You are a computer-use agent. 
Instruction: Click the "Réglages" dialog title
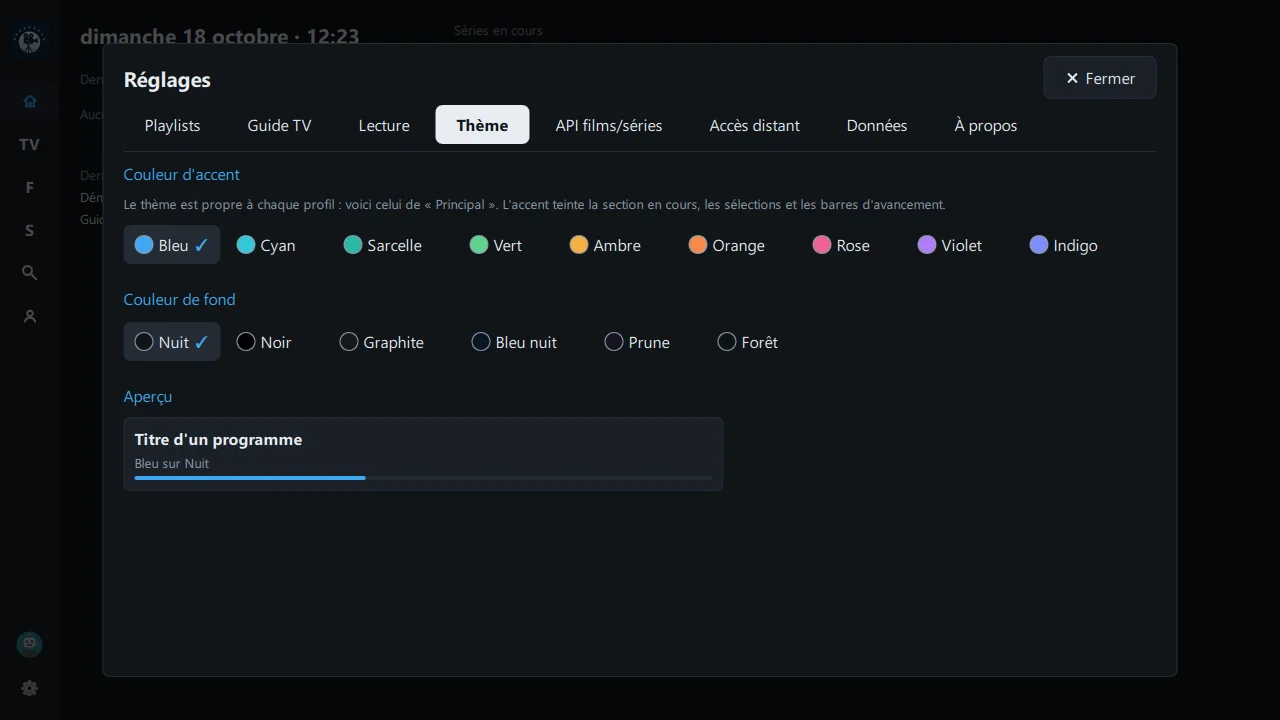tap(167, 80)
